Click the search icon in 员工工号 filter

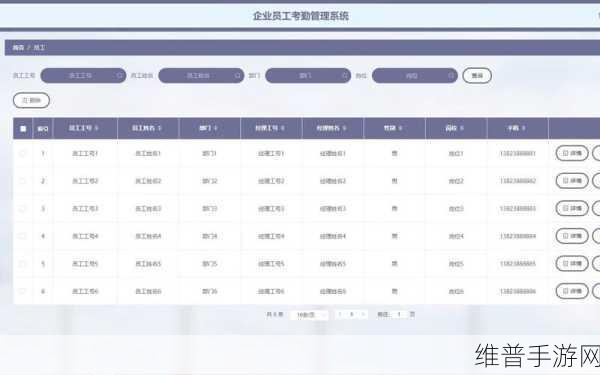tap(119, 75)
